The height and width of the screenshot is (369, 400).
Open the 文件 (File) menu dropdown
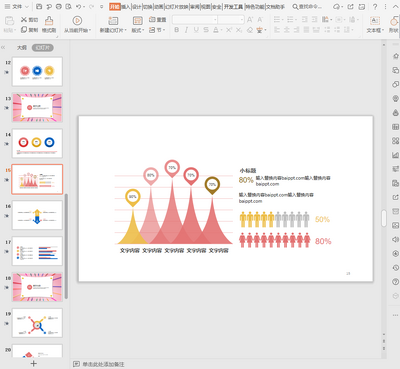(x=16, y=7)
